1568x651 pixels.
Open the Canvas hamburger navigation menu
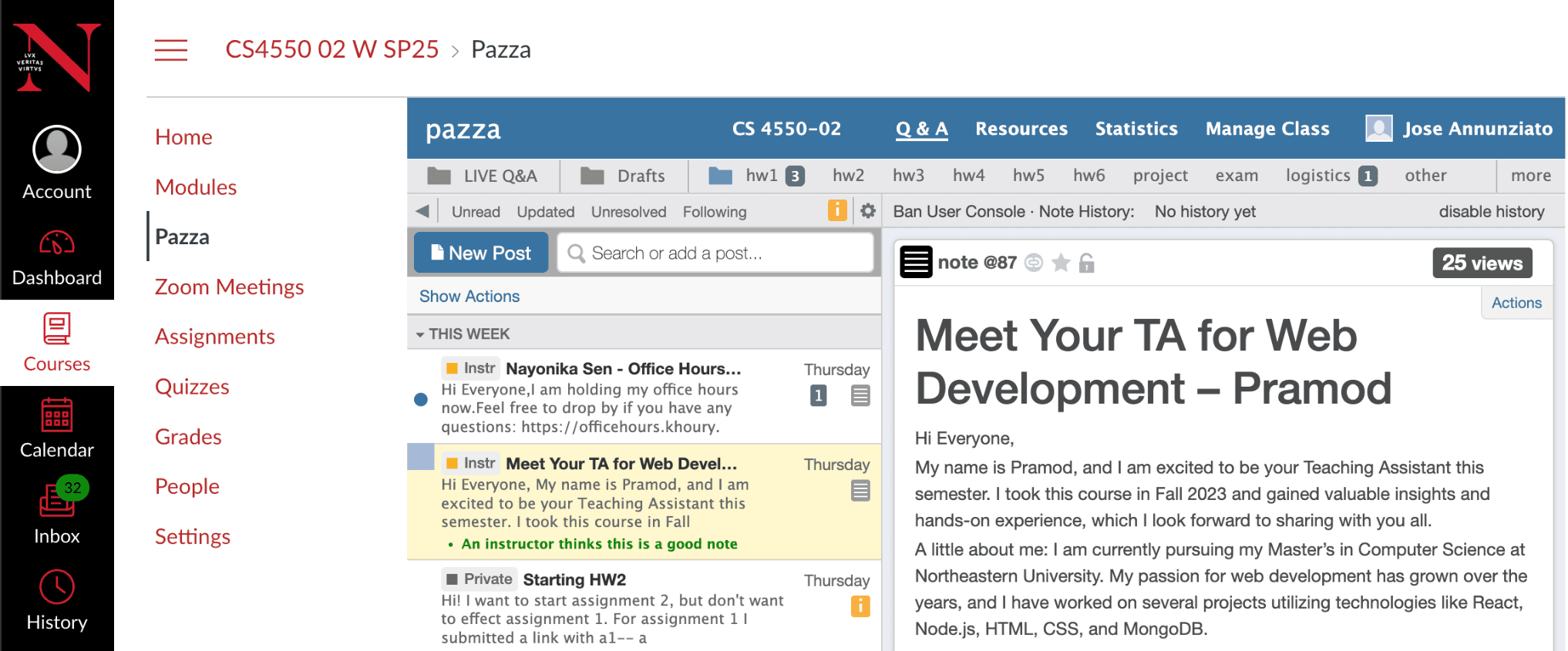pyautogui.click(x=171, y=50)
